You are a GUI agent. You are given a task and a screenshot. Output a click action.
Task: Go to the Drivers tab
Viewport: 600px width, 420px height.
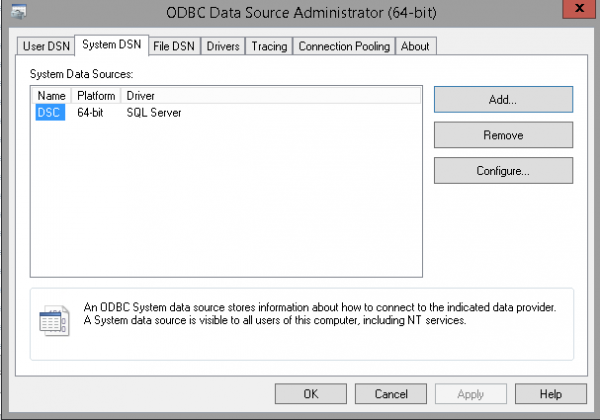223,46
